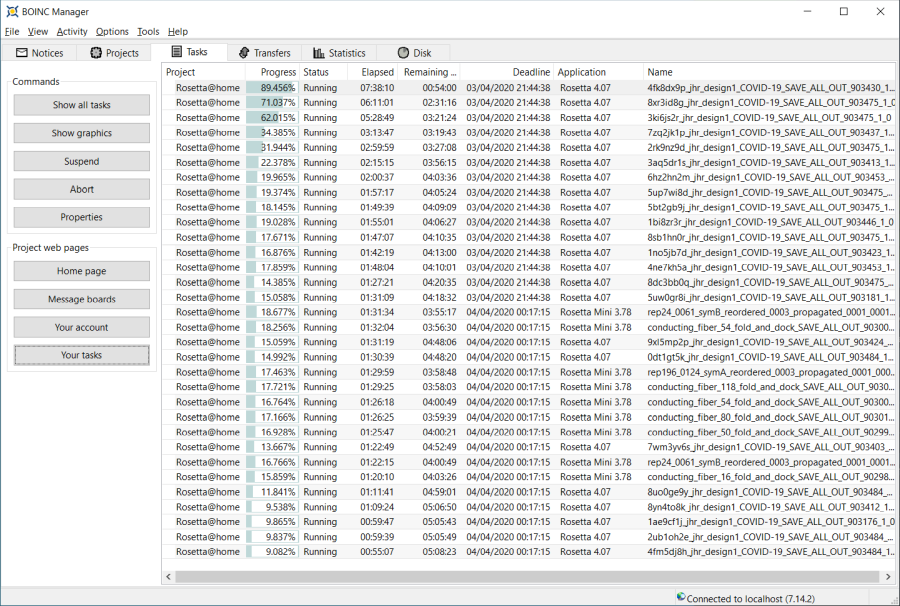Sort by the Deadline column header
The height and width of the screenshot is (606, 900).
point(506,72)
